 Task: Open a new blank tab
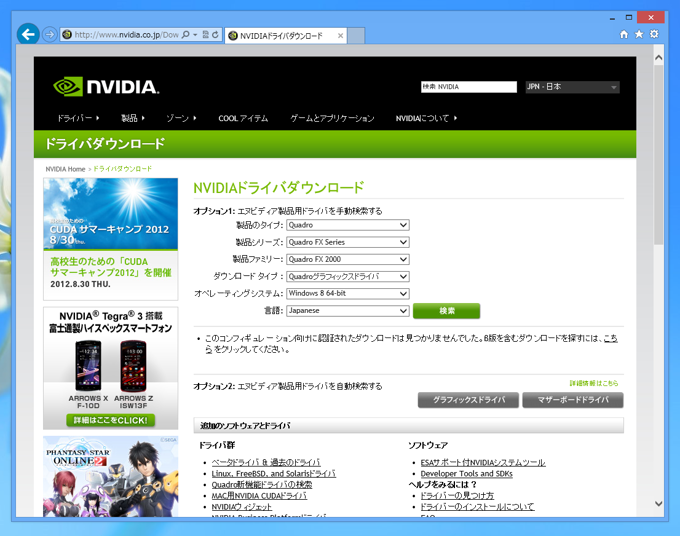356,36
